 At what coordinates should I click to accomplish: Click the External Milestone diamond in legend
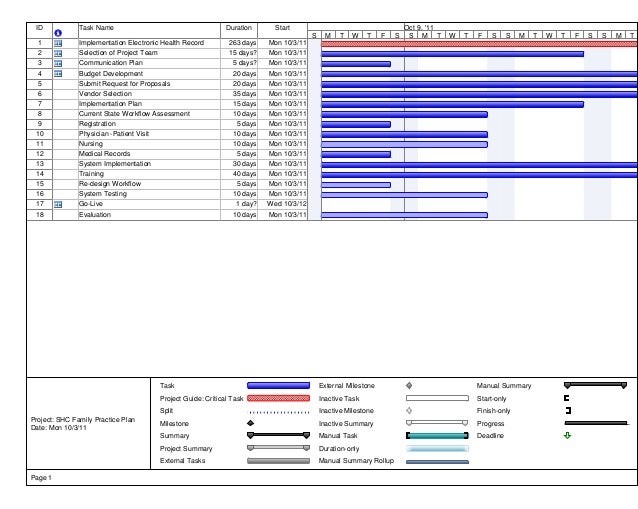409,385
